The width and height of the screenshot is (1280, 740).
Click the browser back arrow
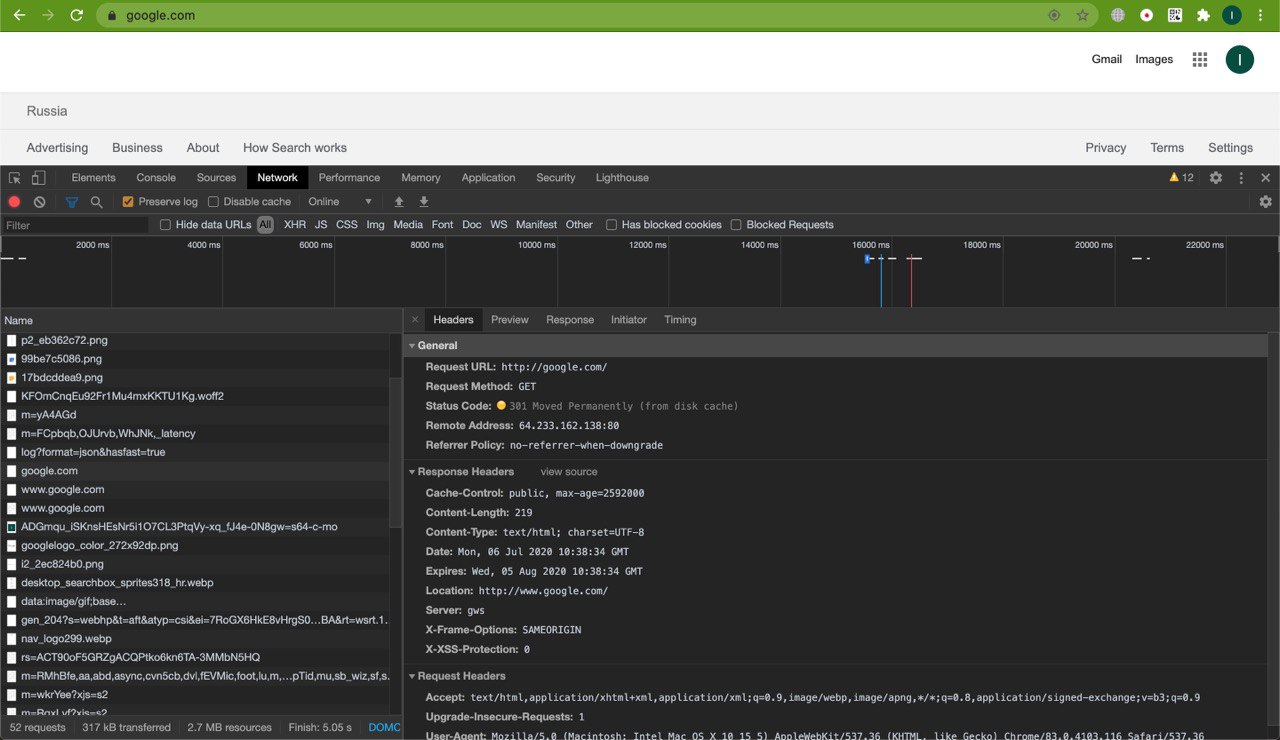pos(19,15)
